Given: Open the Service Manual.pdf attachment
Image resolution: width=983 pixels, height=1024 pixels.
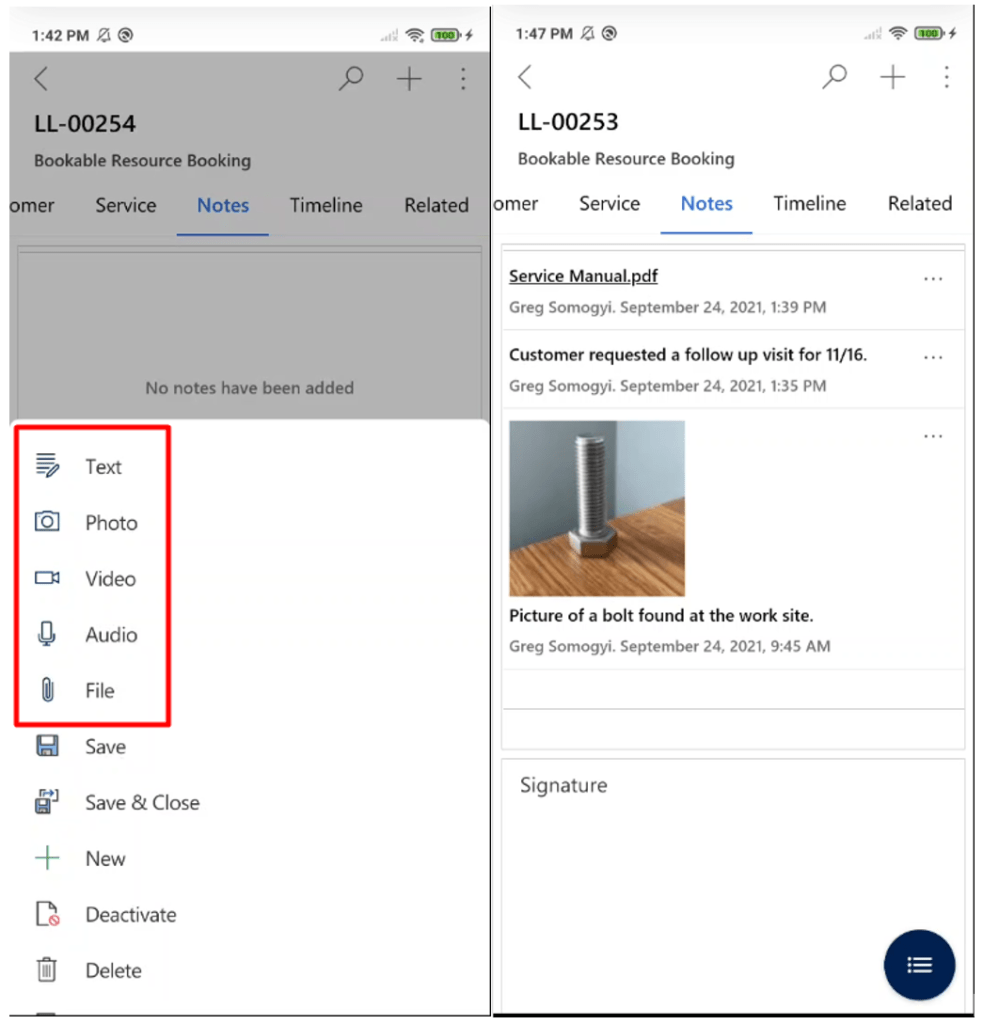Looking at the screenshot, I should (x=583, y=276).
